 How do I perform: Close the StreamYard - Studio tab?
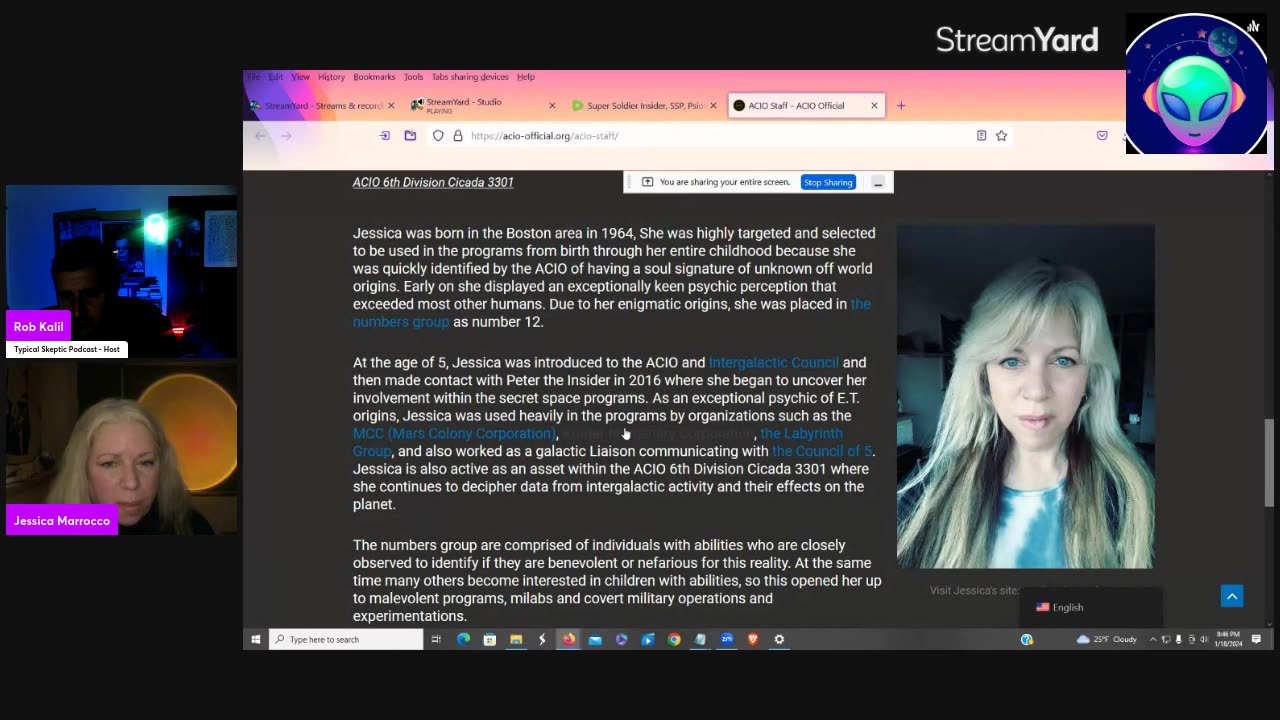point(552,105)
